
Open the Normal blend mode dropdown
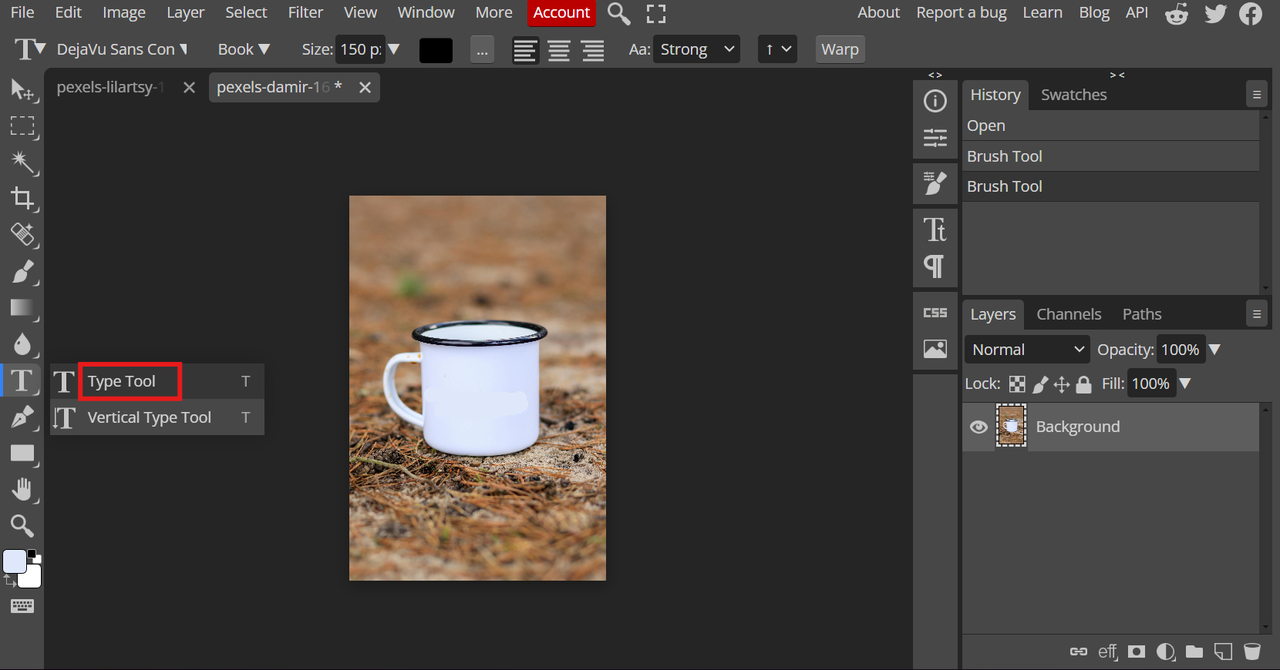point(1027,349)
